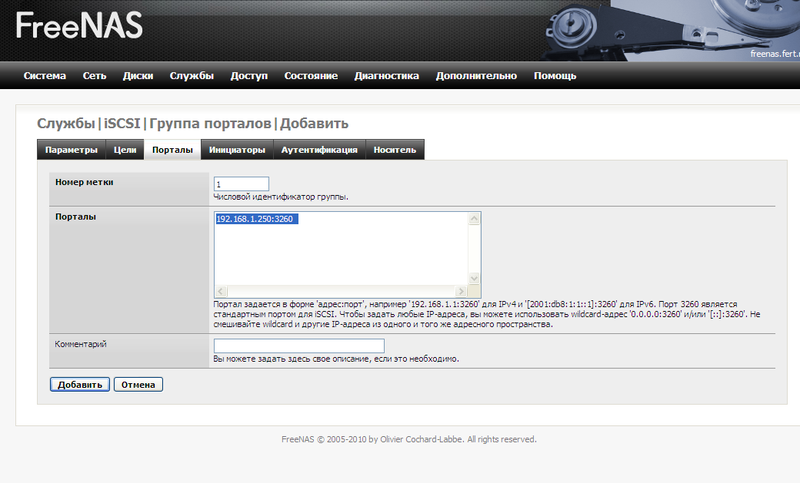The width and height of the screenshot is (800, 483).
Task: Select the Порталы tab
Action: (172, 149)
